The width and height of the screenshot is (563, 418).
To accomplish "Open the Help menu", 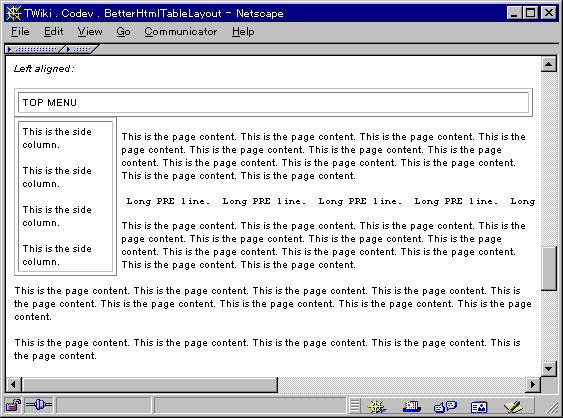I will (243, 32).
